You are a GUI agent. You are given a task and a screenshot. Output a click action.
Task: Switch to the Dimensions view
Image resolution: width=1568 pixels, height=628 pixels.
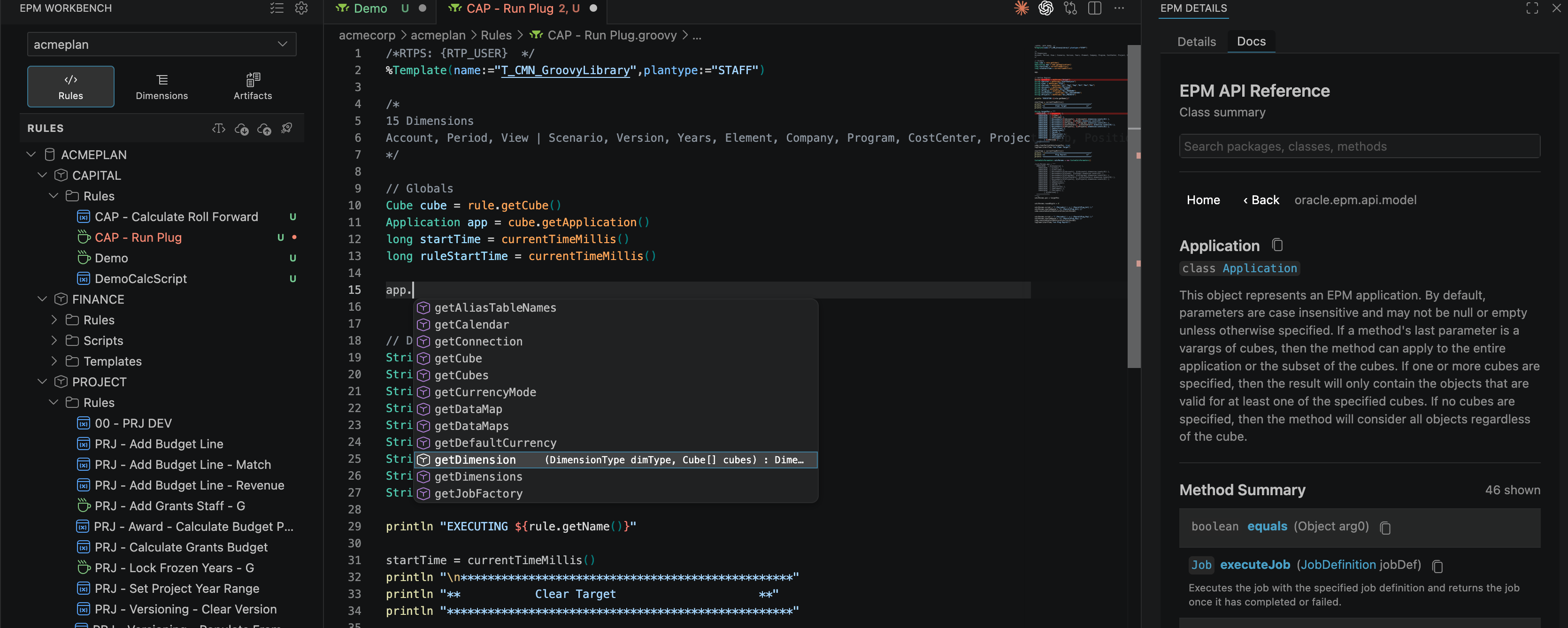161,86
